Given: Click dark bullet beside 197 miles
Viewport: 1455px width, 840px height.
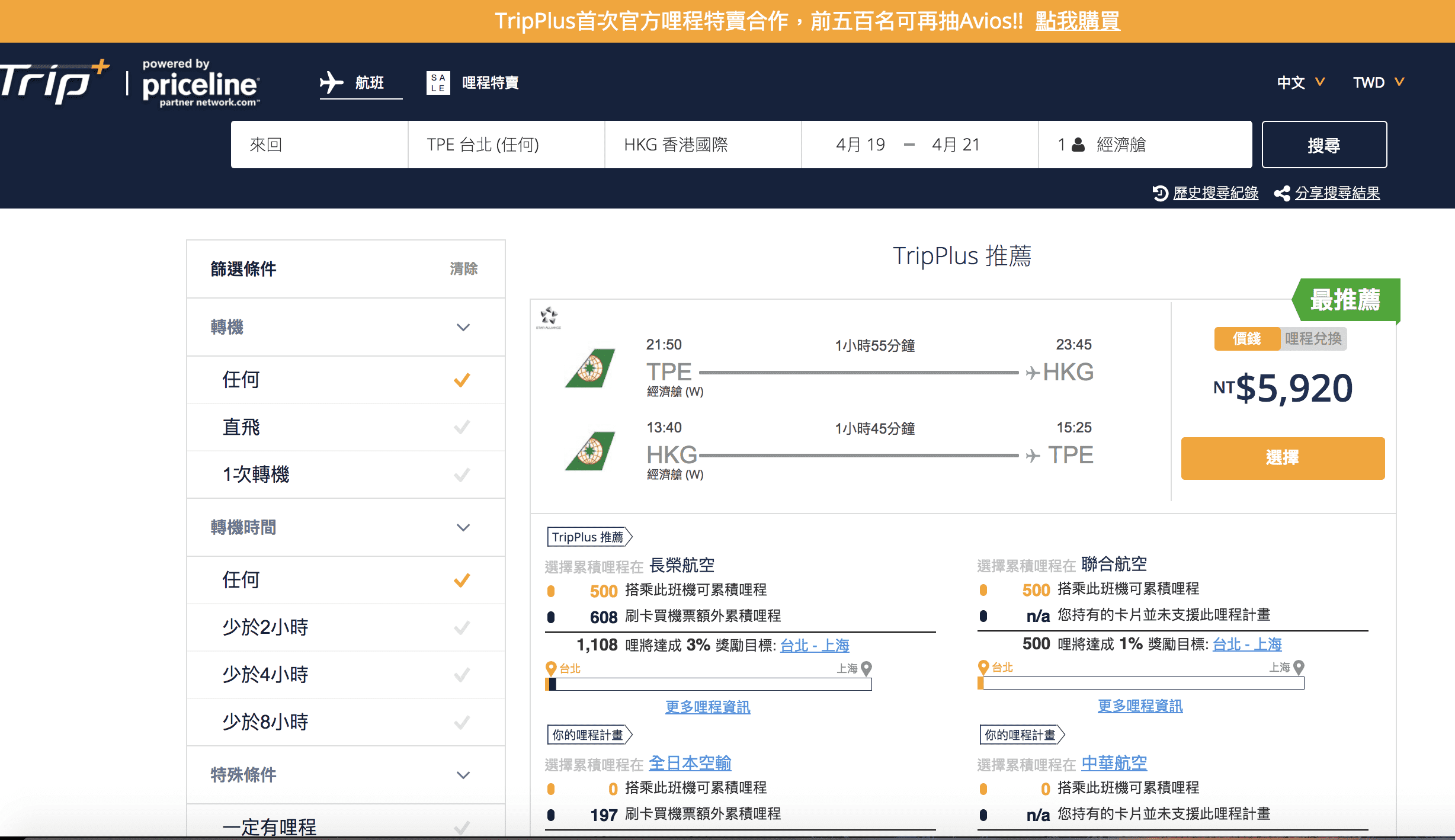Looking at the screenshot, I should pyautogui.click(x=551, y=815).
